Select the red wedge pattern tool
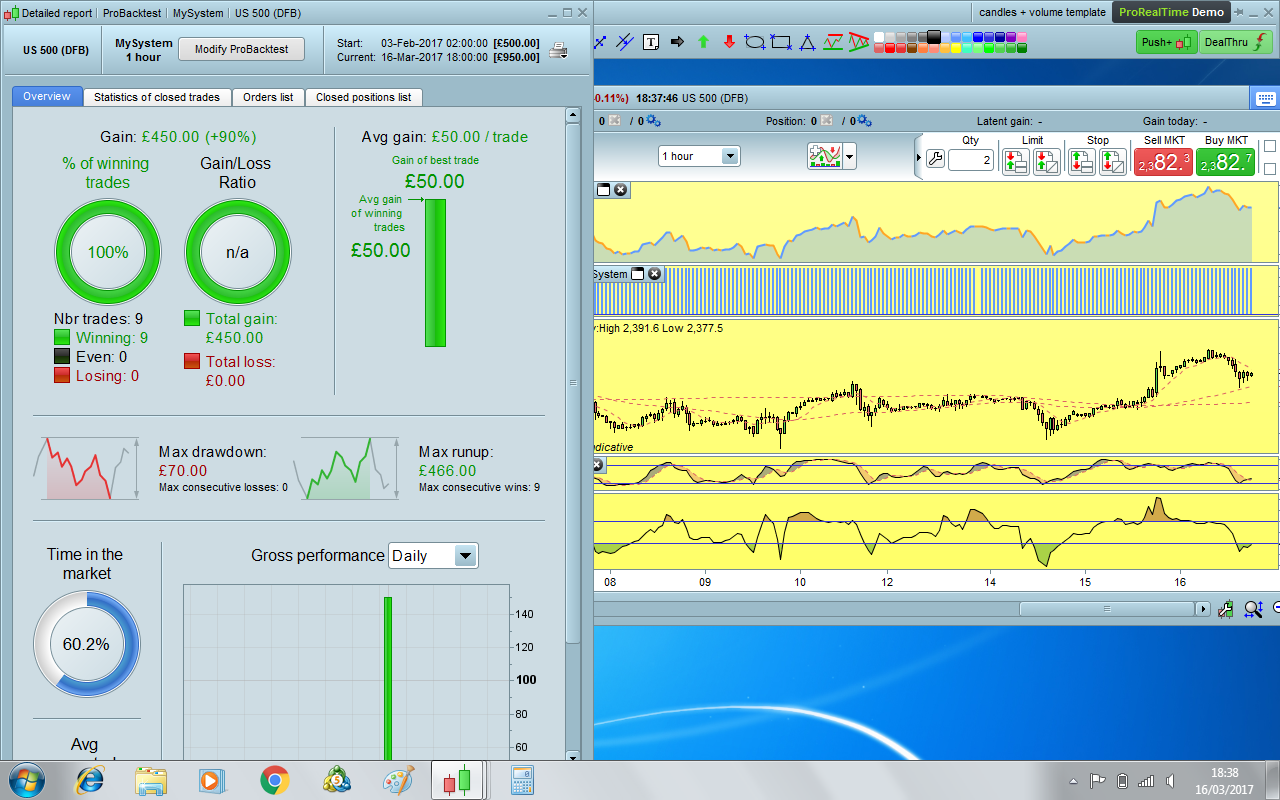 [x=858, y=42]
